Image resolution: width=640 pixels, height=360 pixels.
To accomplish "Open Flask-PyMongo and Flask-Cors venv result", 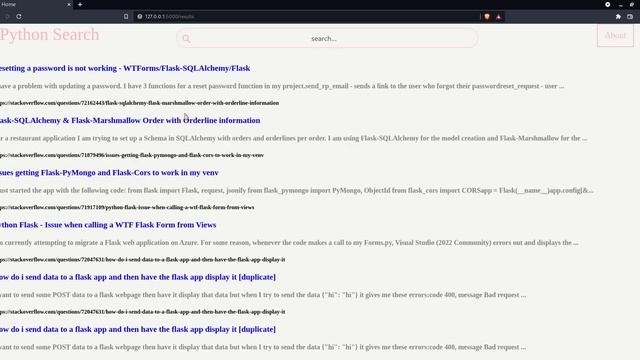I will click(x=109, y=173).
